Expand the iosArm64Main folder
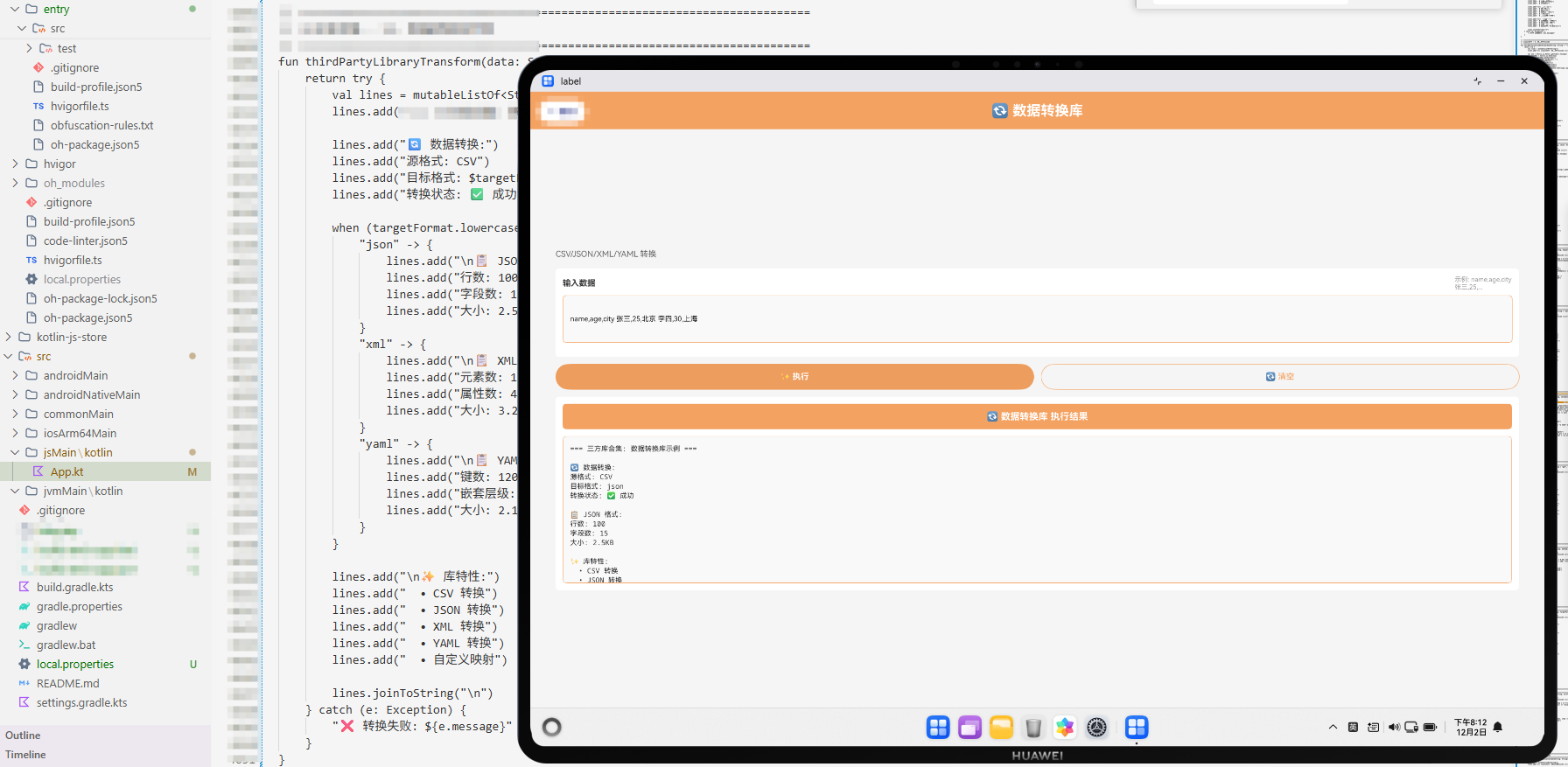1568x767 pixels. point(15,433)
